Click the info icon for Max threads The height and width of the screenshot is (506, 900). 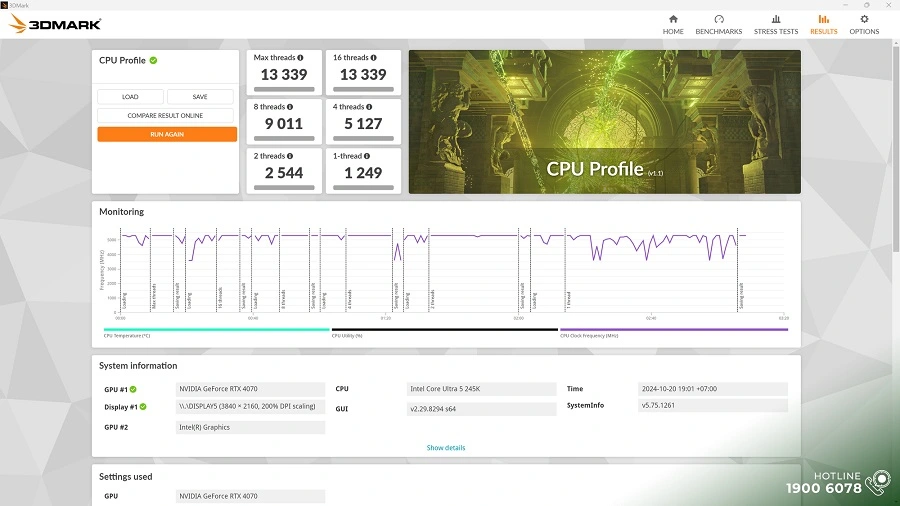click(300, 58)
